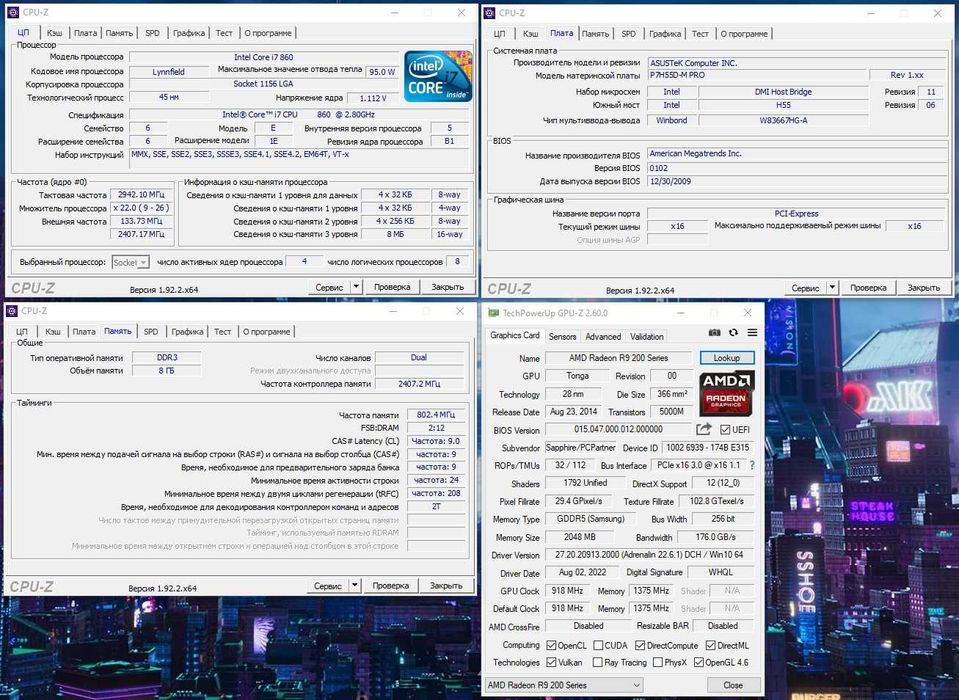This screenshot has width=959, height=700.
Task: Click the 176.0 GB/s bandwidth value
Action: pyautogui.click(x=715, y=537)
